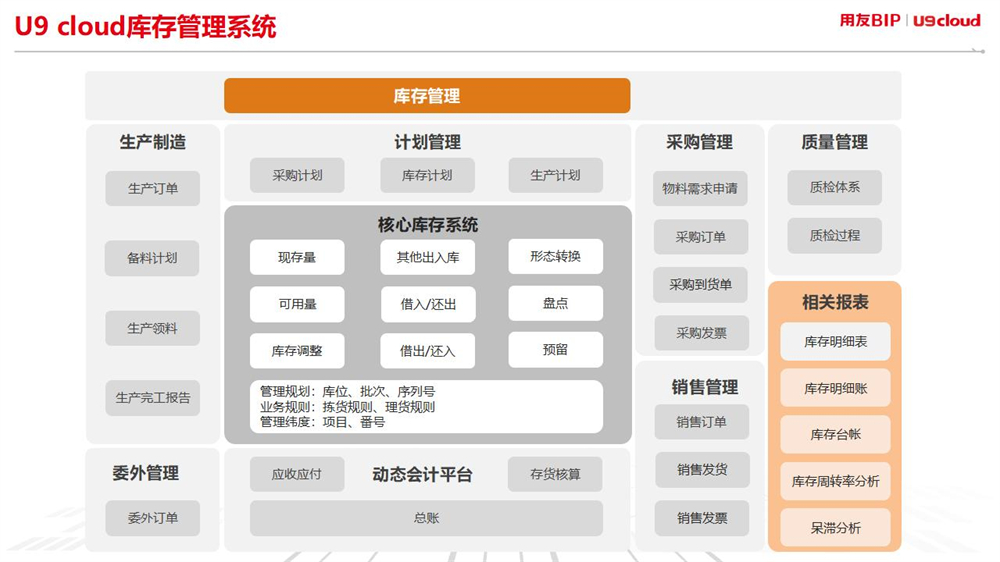
Task: Click the 委外订单 box
Action: click(x=152, y=518)
